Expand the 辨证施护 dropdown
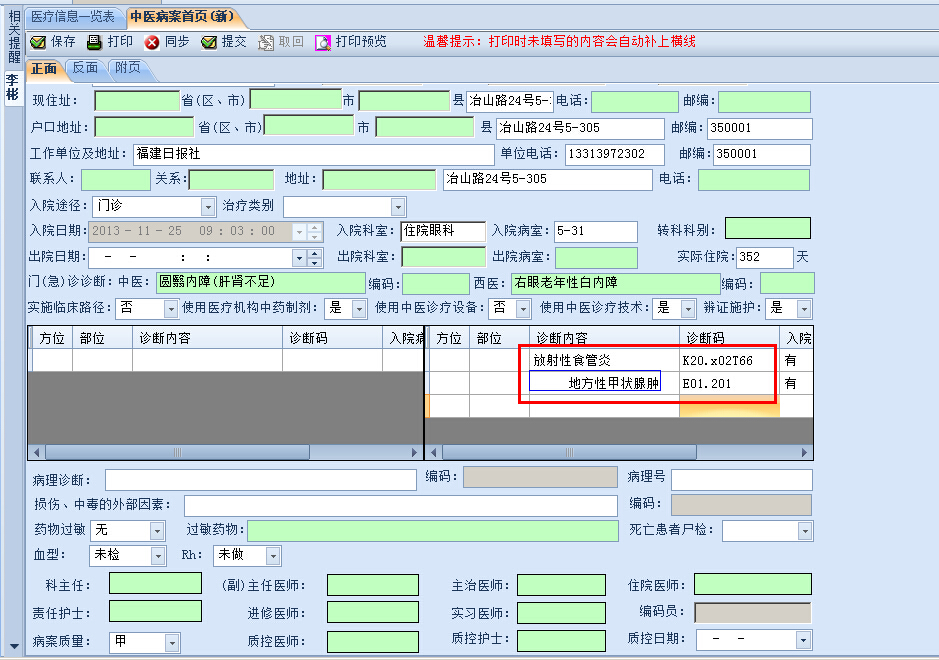 pyautogui.click(x=804, y=308)
